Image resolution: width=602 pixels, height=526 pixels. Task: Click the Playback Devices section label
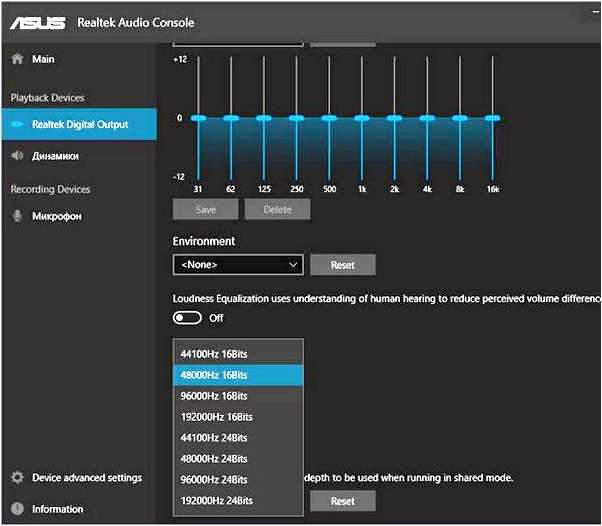pos(47,98)
